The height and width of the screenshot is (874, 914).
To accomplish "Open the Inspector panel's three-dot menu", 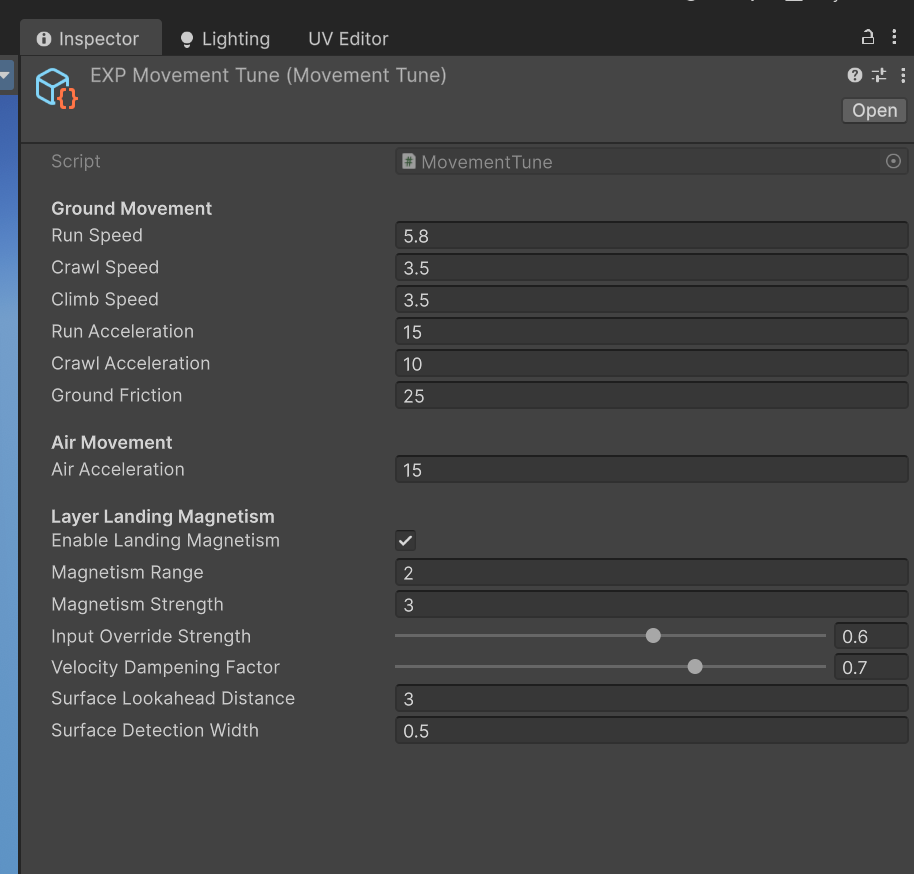I will click(894, 37).
